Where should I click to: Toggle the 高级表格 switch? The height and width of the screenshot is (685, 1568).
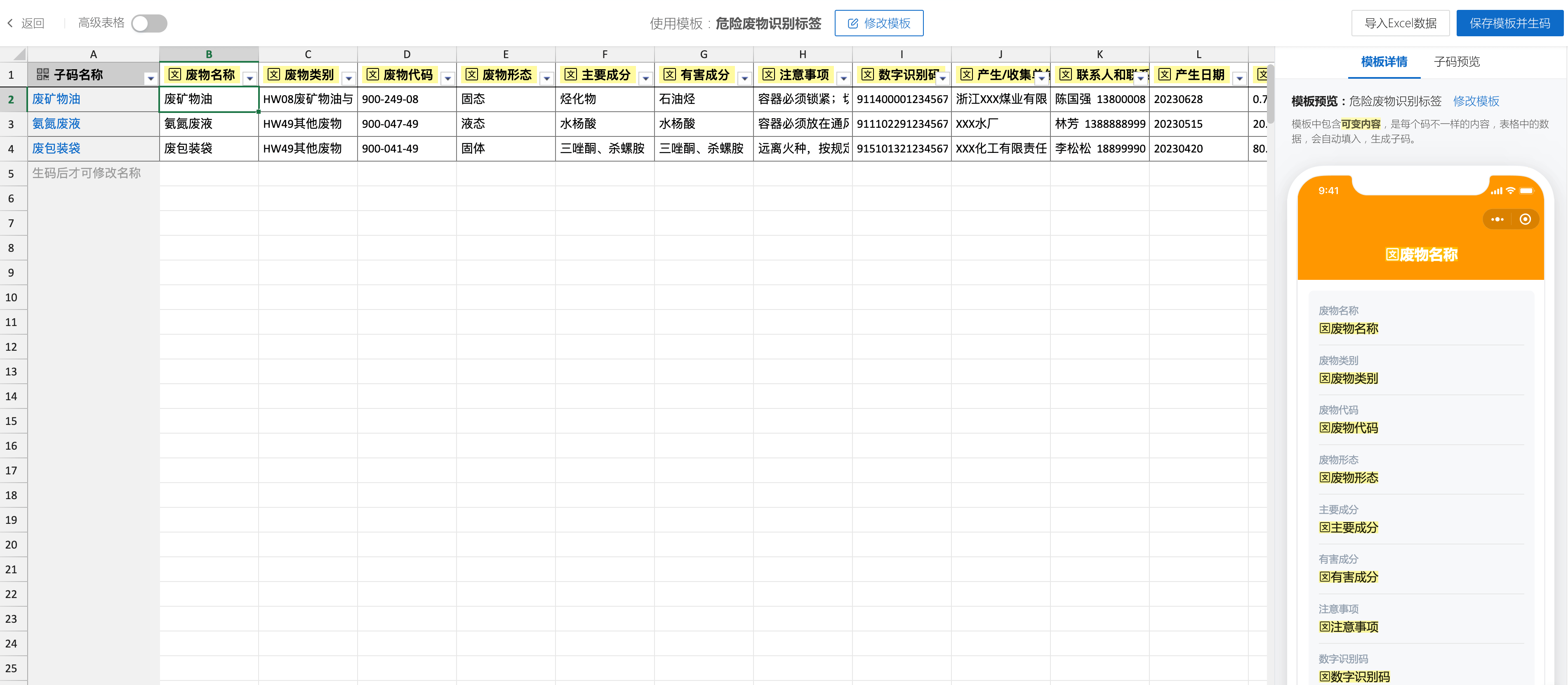tap(149, 23)
